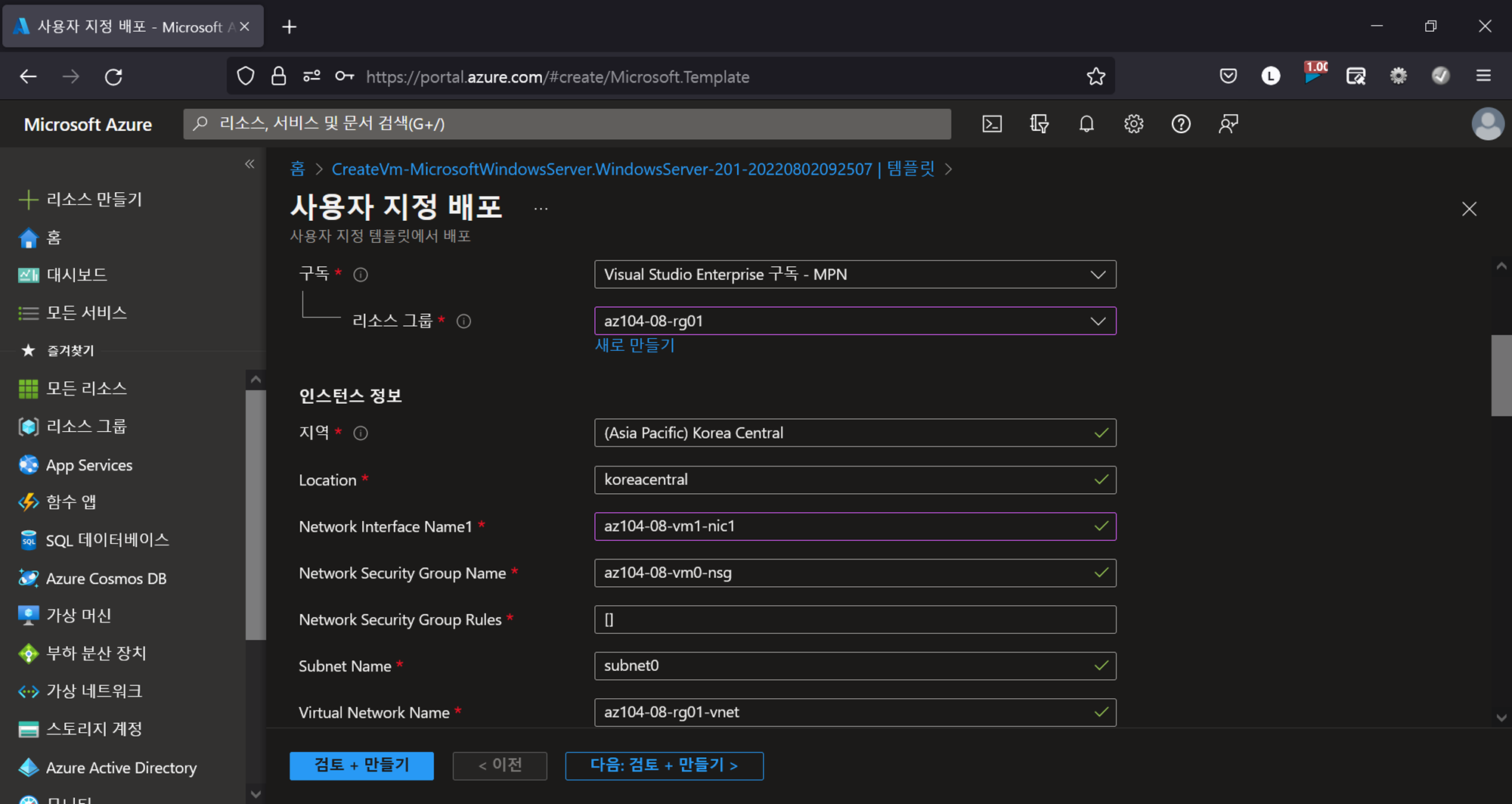The width and height of the screenshot is (1512, 804).
Task: Open a new browser tab
Action: (x=289, y=27)
